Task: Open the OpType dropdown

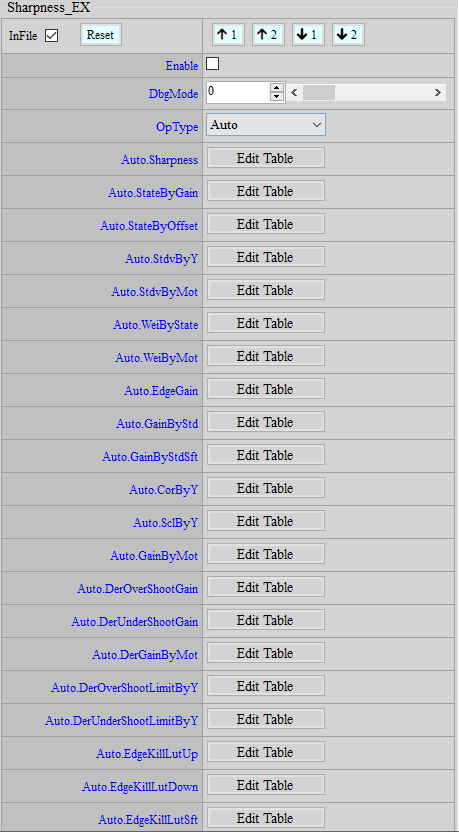Action: coord(266,125)
